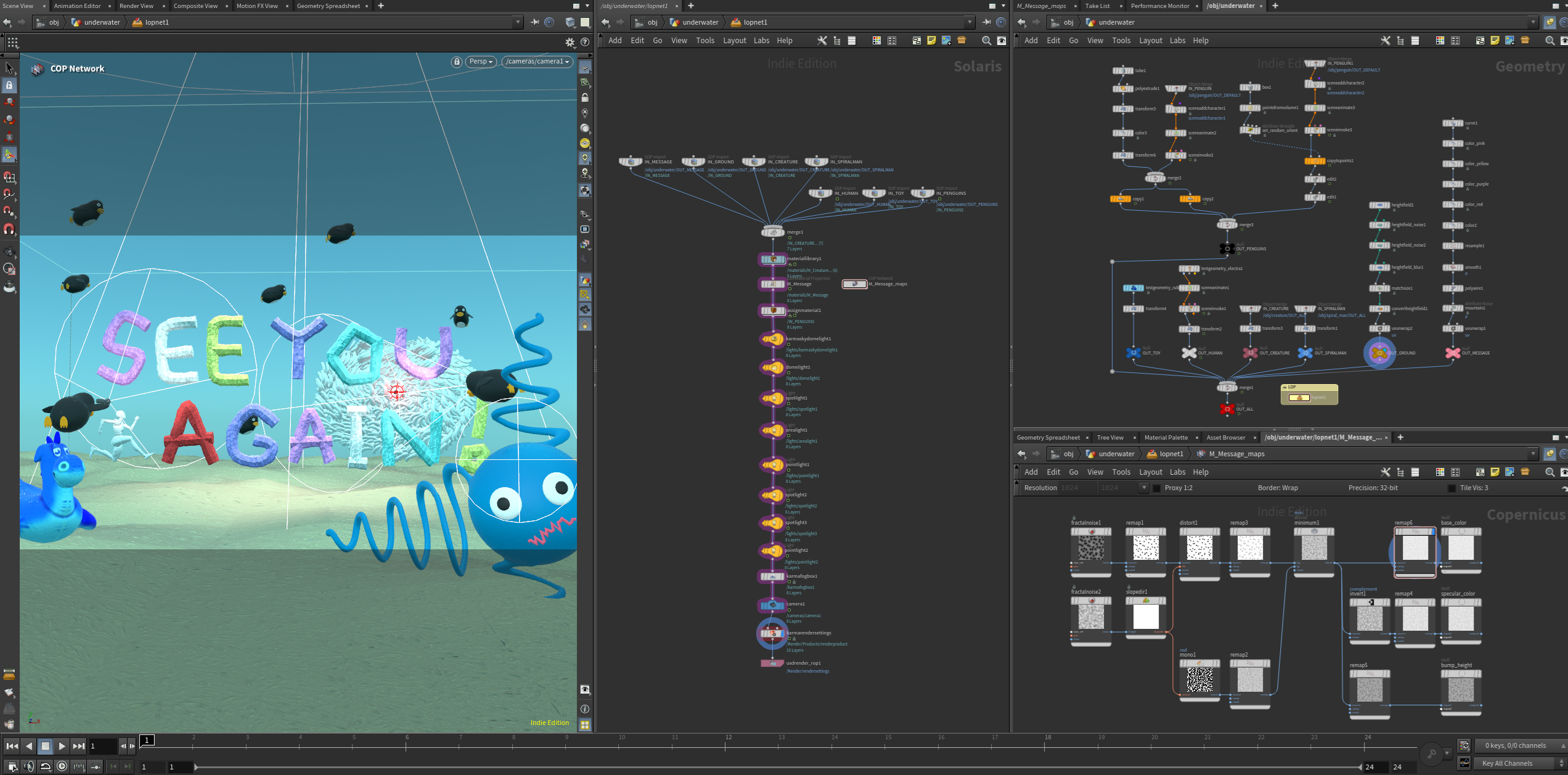Click the Key All Channels button
Screen dimensions: 1568x775
tap(1507, 763)
